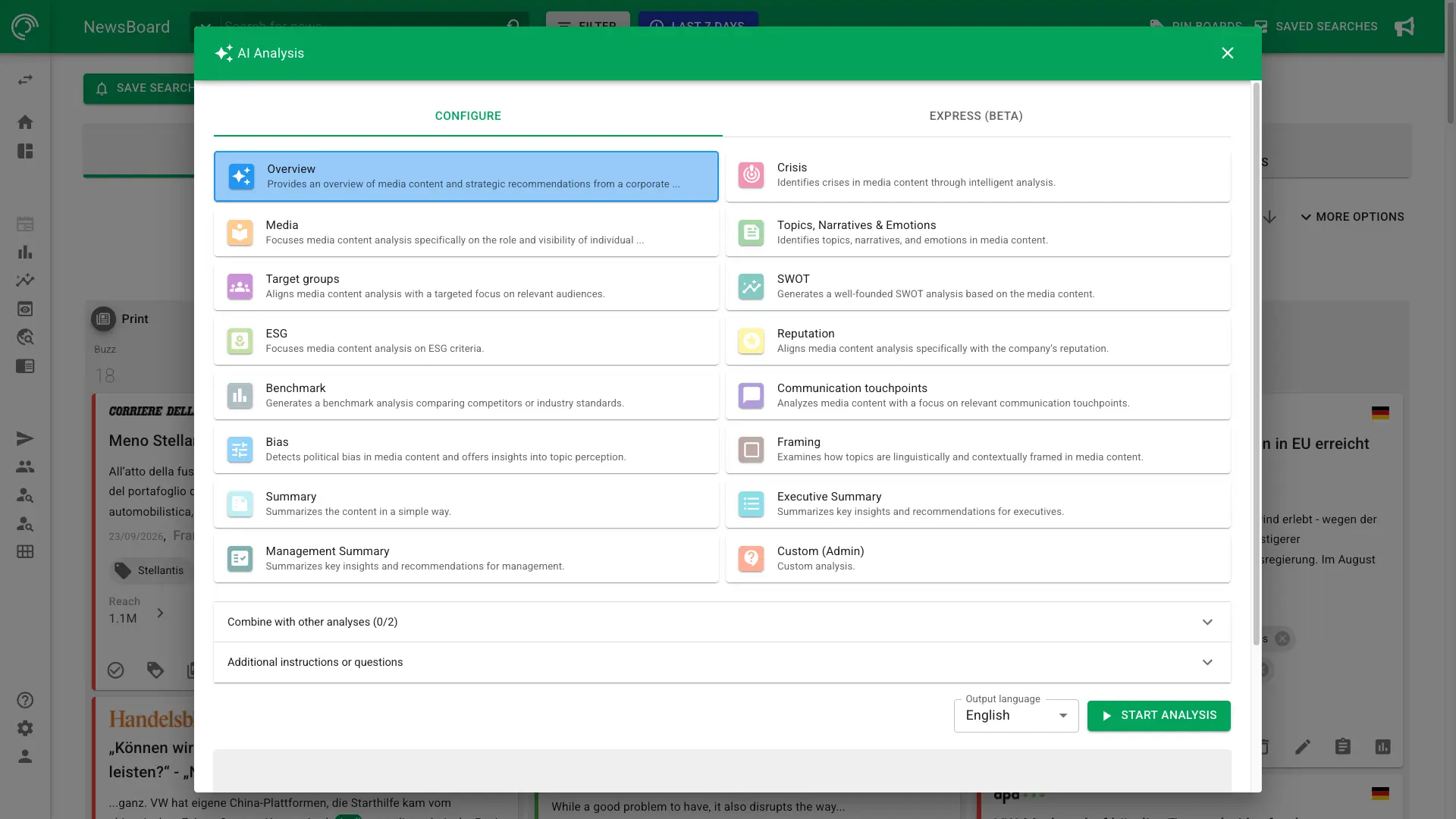Switch to the CONFIGURE tab
Image resolution: width=1456 pixels, height=819 pixels.
click(x=468, y=116)
